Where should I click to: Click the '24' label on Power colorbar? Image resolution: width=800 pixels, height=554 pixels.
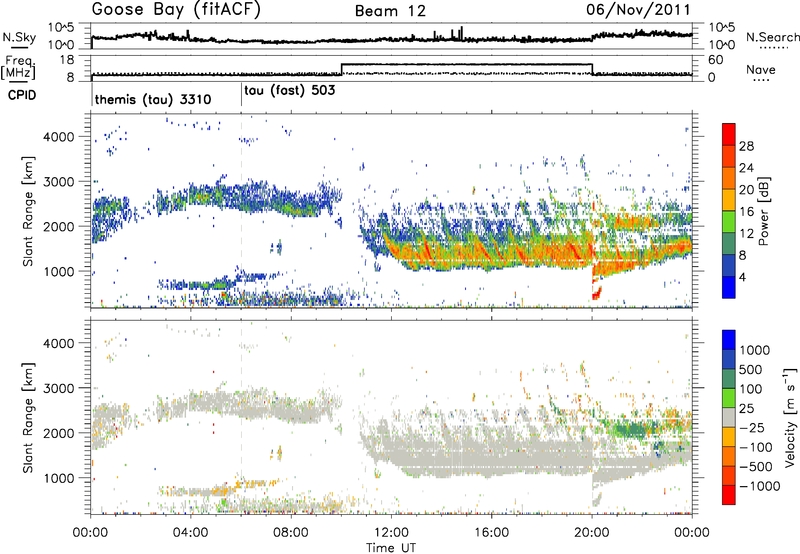[746, 168]
